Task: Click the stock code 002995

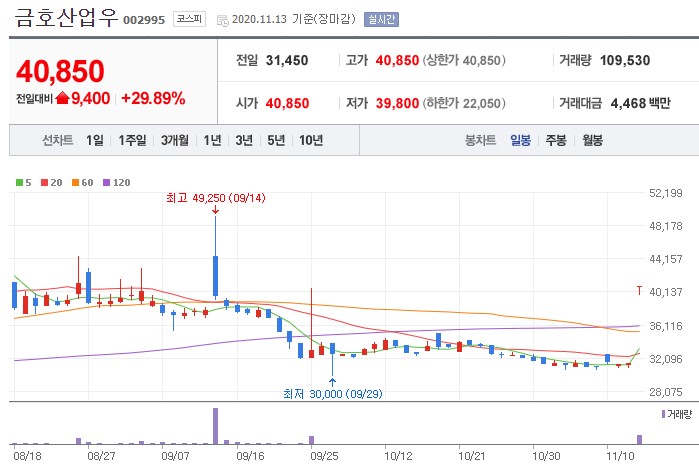Action: [144, 20]
